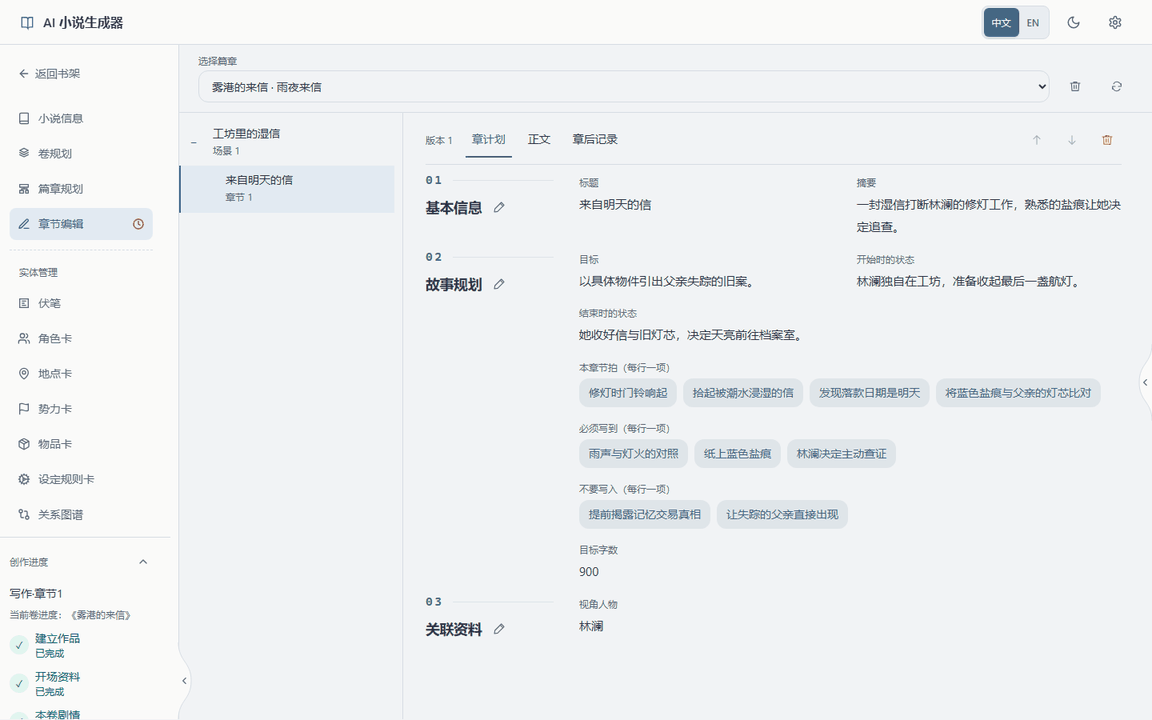This screenshot has width=1152, height=720.
Task: Switch to the 章后记录 tab
Action: pos(595,140)
